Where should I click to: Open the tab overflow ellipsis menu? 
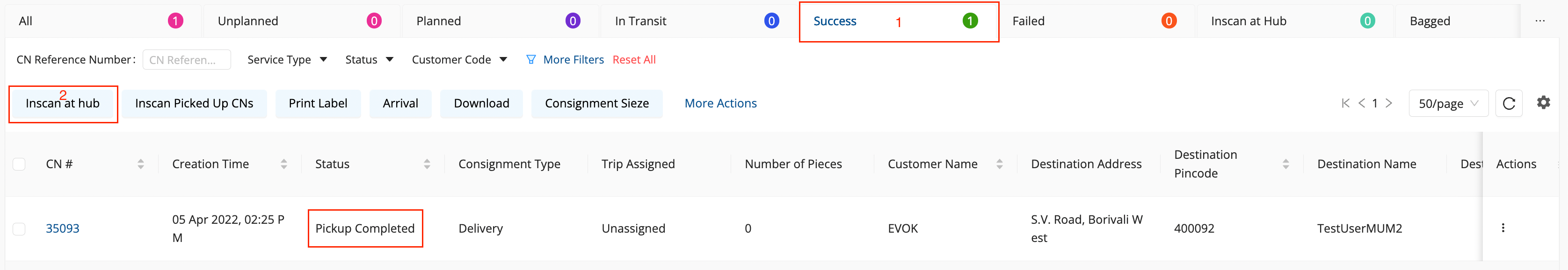(1539, 21)
